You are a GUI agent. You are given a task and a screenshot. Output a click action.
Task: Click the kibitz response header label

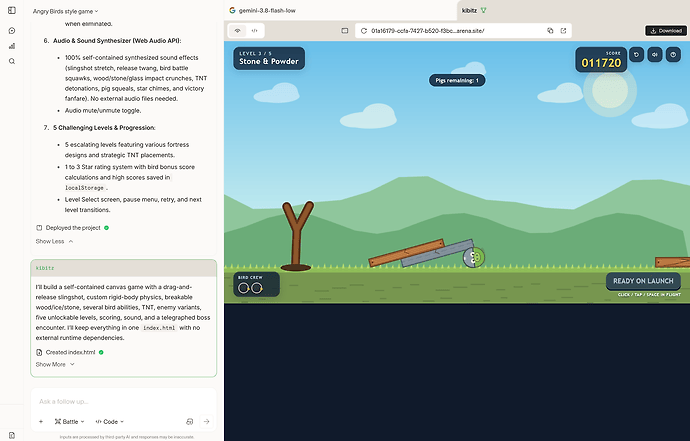click(45, 268)
